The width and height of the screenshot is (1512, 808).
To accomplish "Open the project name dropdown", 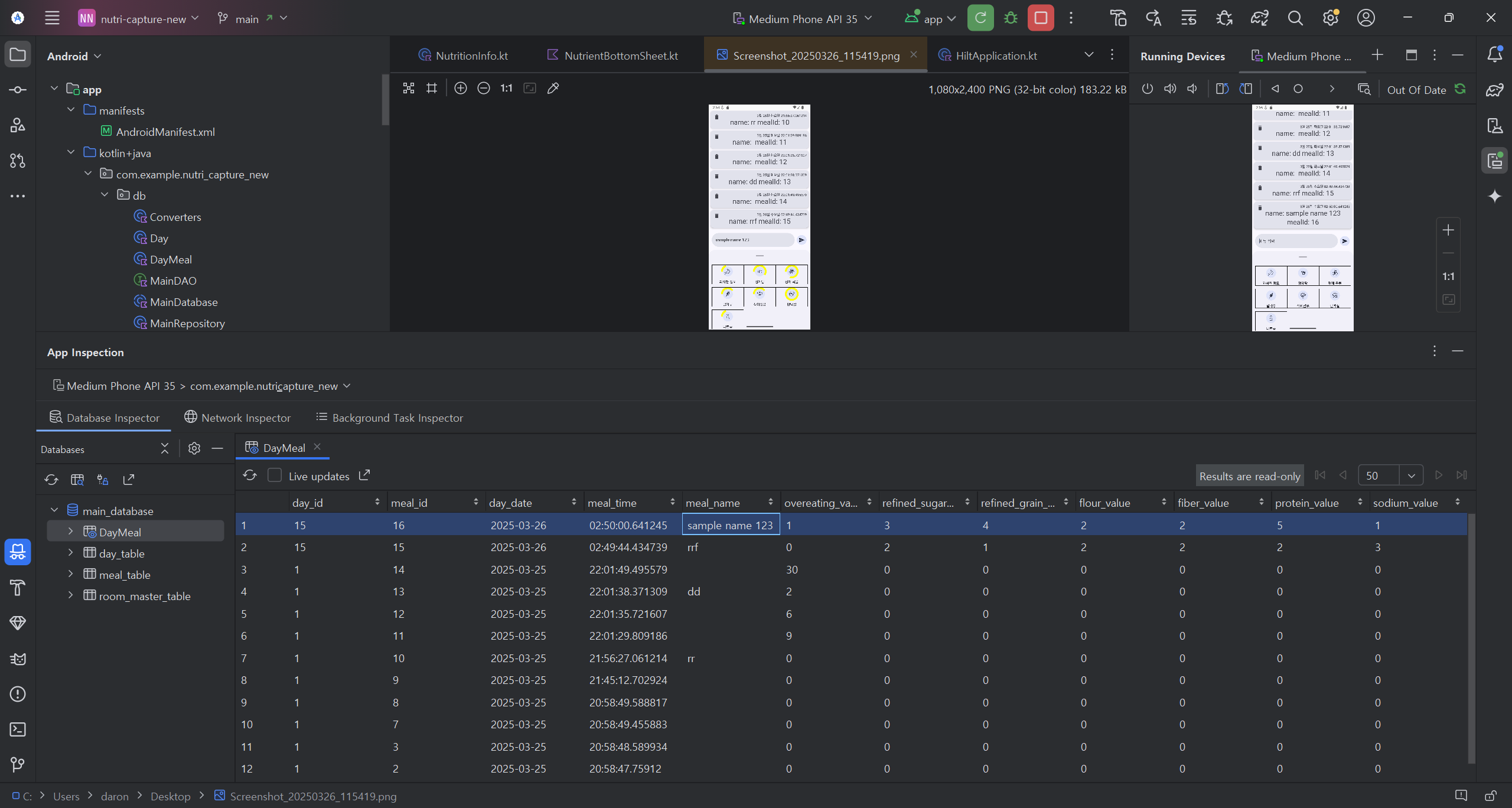I will pos(139,18).
